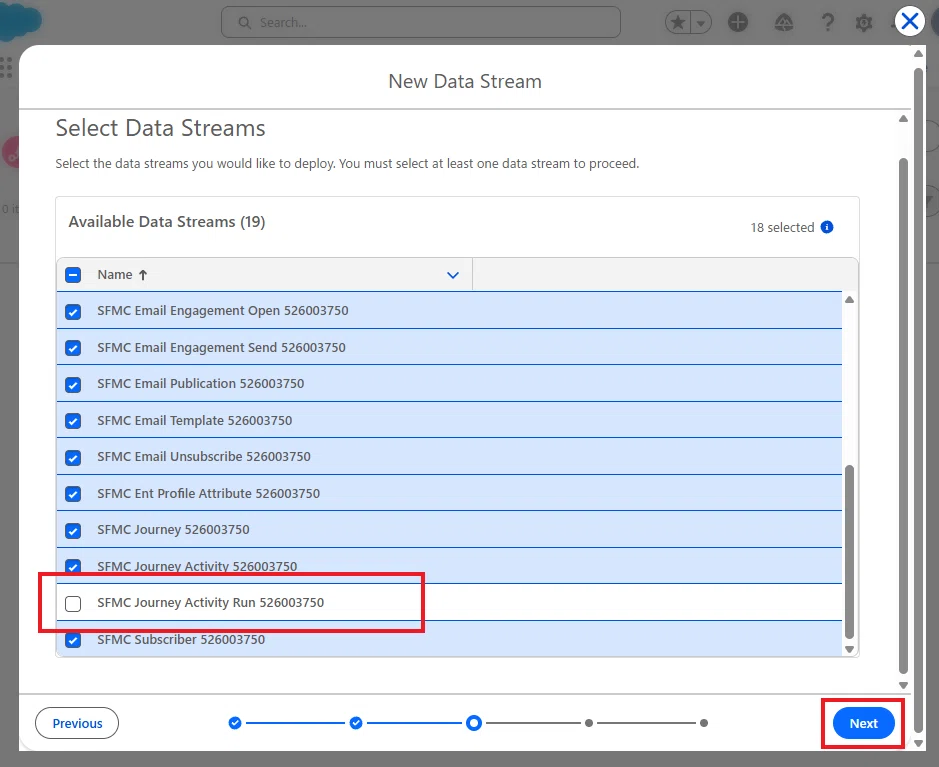Toggle the select-all checkbox in Name header

coord(73,275)
